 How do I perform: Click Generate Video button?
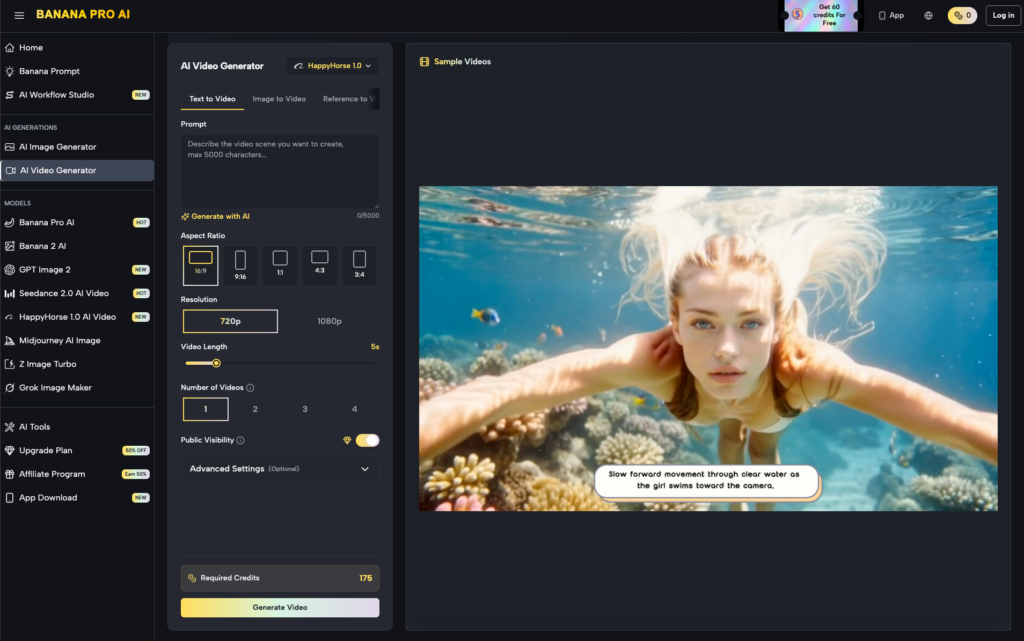[x=280, y=608]
